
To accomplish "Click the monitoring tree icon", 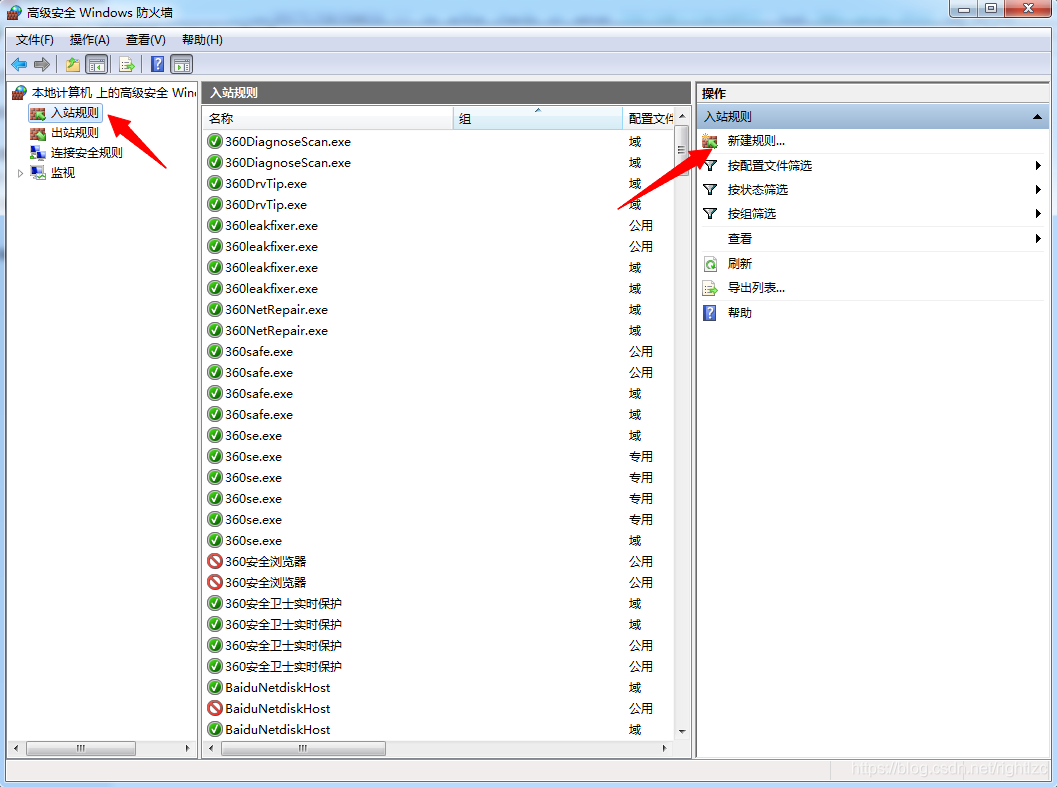I will tap(38, 173).
